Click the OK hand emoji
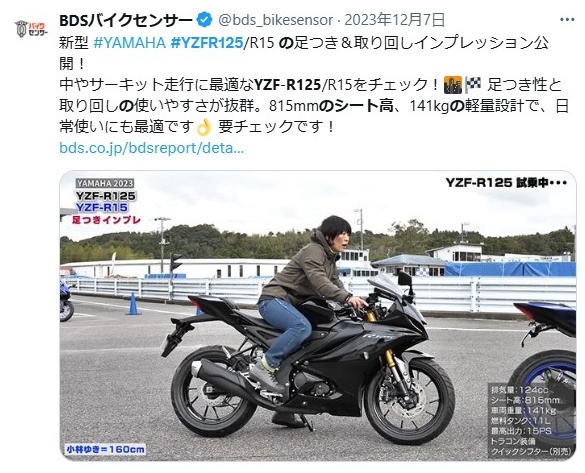 pyautogui.click(x=204, y=127)
